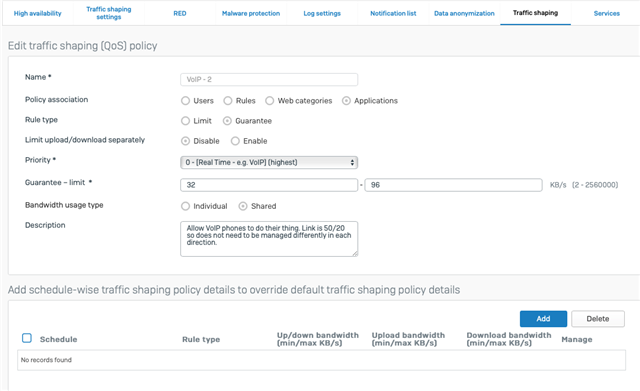Click Add to create schedule entry
This screenshot has width=640, height=391.
(x=543, y=319)
